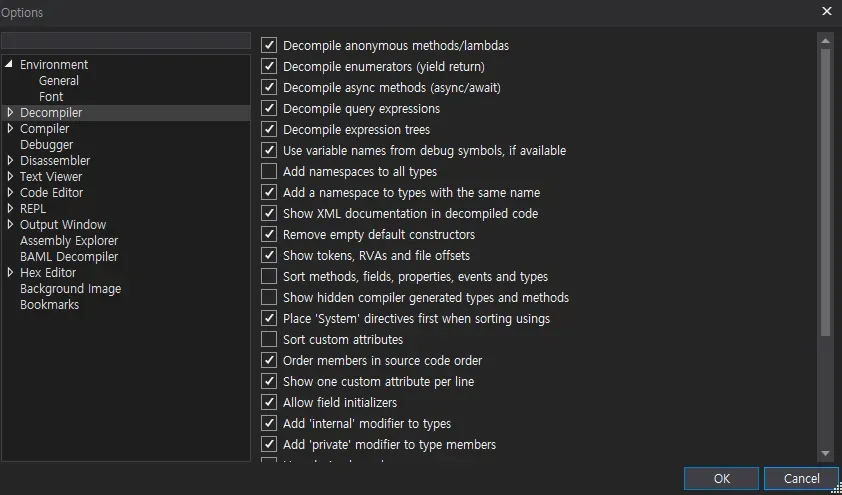Screen dimensions: 842x495
Task: Click the options search field
Action: tap(125, 40)
